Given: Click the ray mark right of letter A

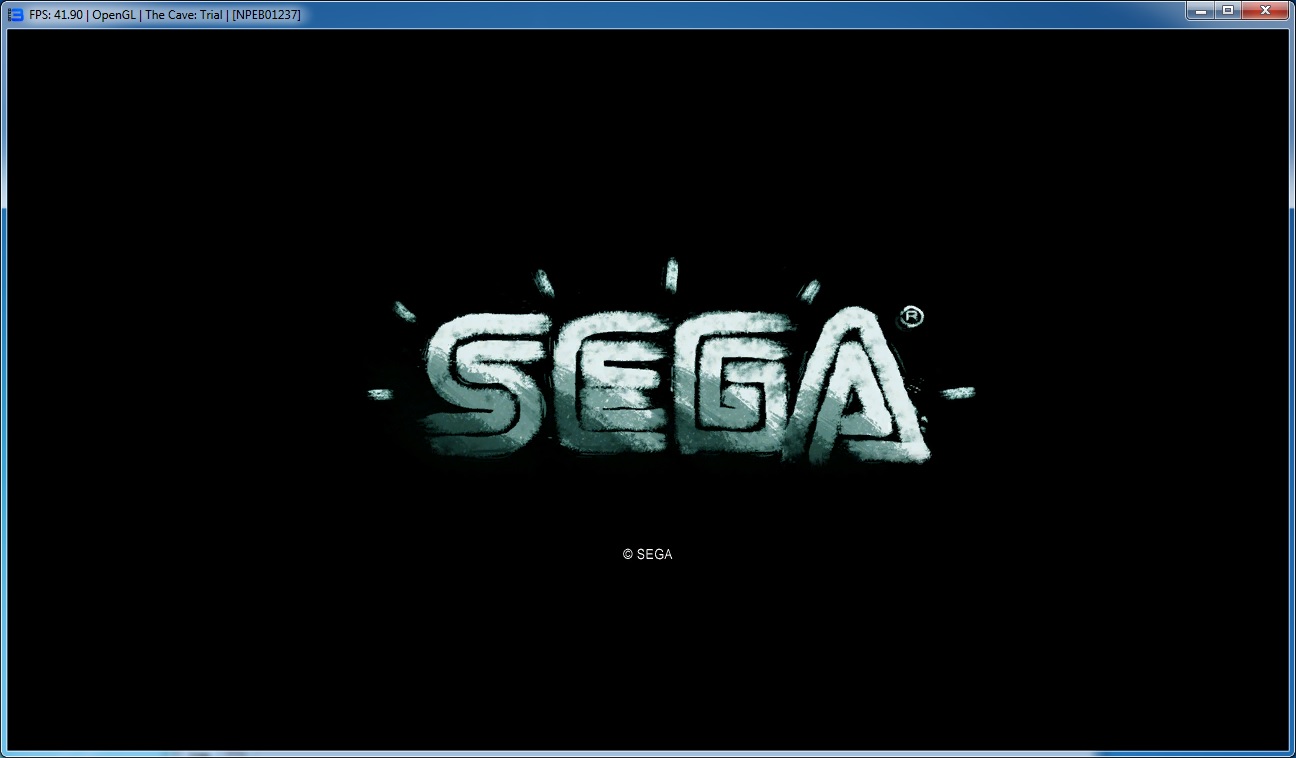Looking at the screenshot, I should click(957, 392).
